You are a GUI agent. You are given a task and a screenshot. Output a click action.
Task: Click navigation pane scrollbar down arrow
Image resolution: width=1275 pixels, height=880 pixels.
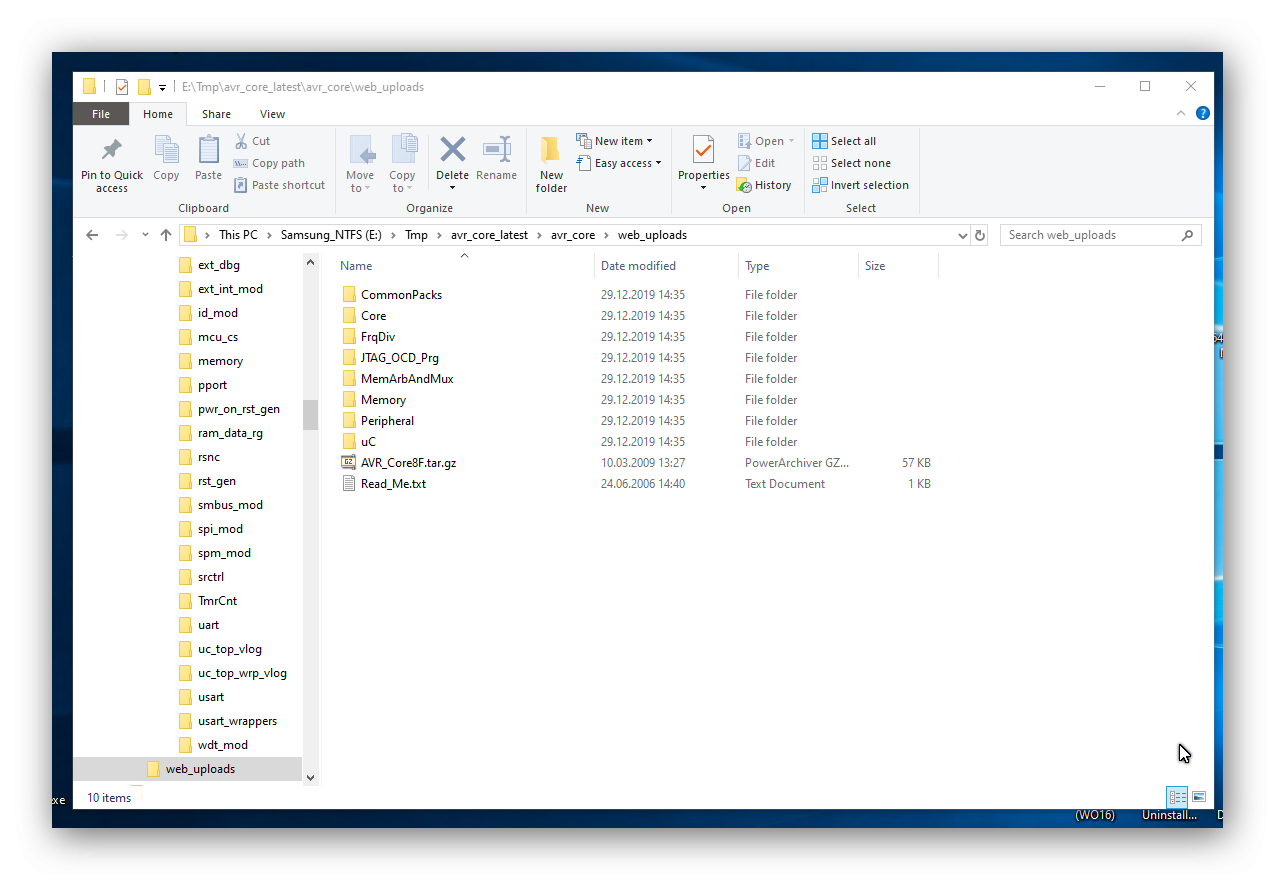[310, 777]
